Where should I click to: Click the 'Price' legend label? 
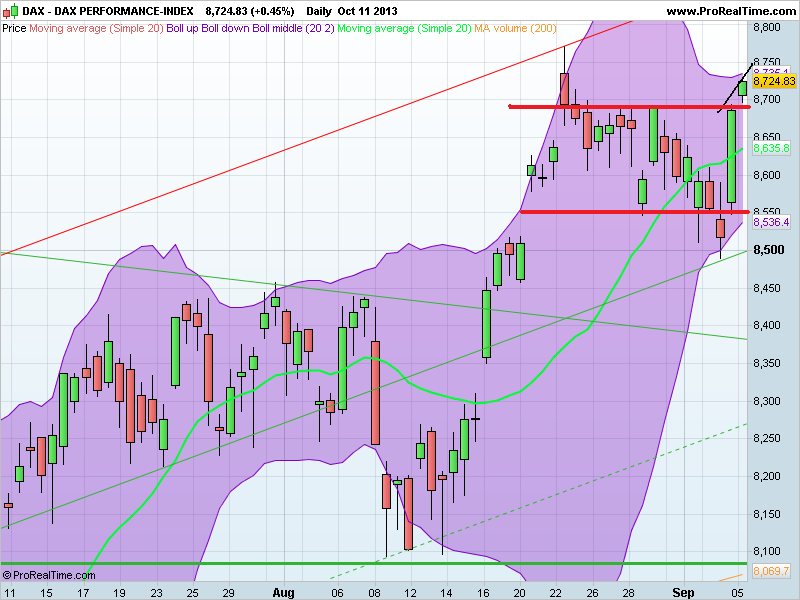pyautogui.click(x=14, y=28)
